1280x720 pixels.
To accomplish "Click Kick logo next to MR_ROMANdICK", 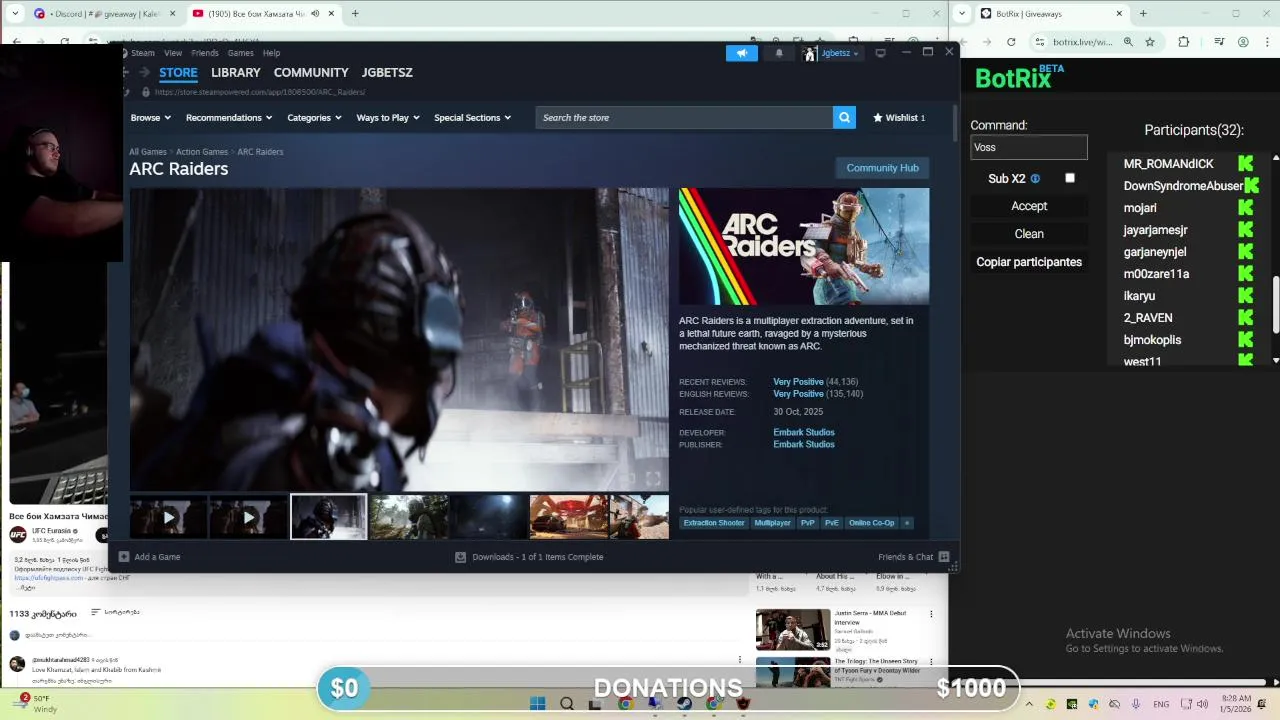I will (x=1245, y=164).
